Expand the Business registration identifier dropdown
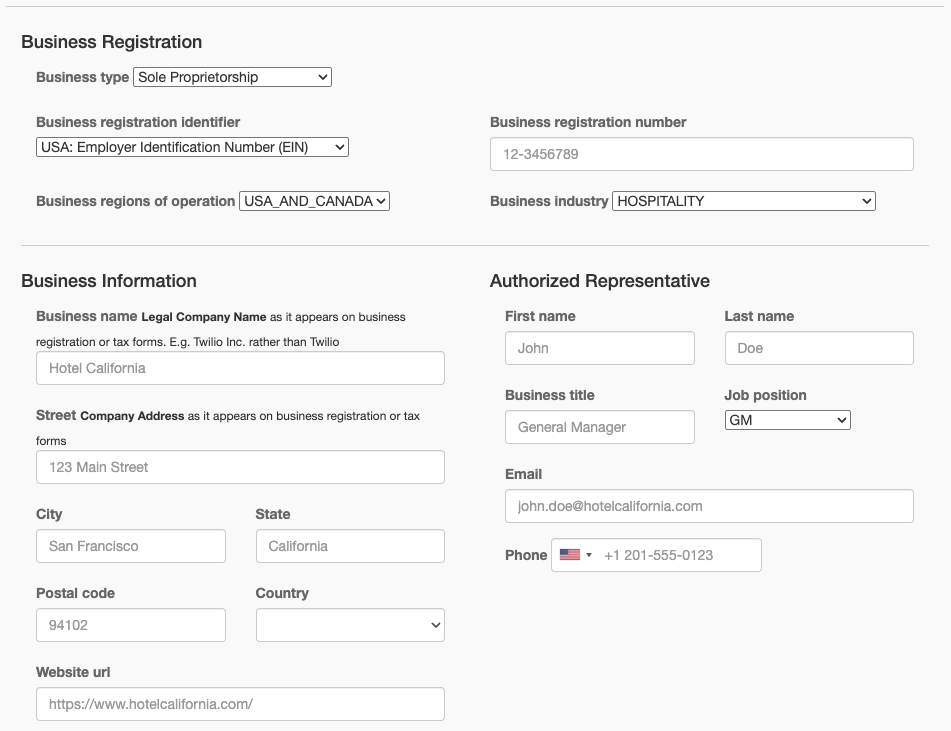951x731 pixels. tap(192, 147)
